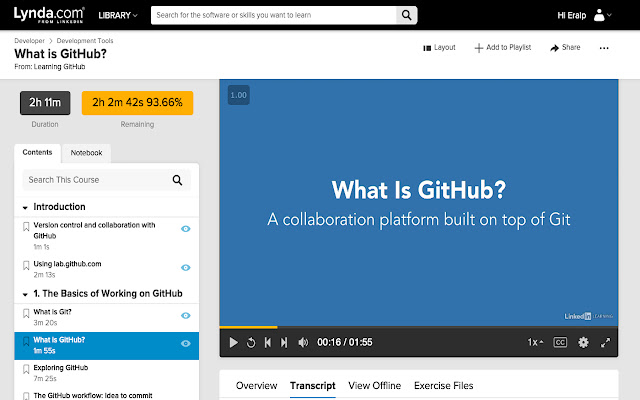Toggle watched eye for Using lab.github.com
Screen dimensions: 640x400
click(x=185, y=267)
